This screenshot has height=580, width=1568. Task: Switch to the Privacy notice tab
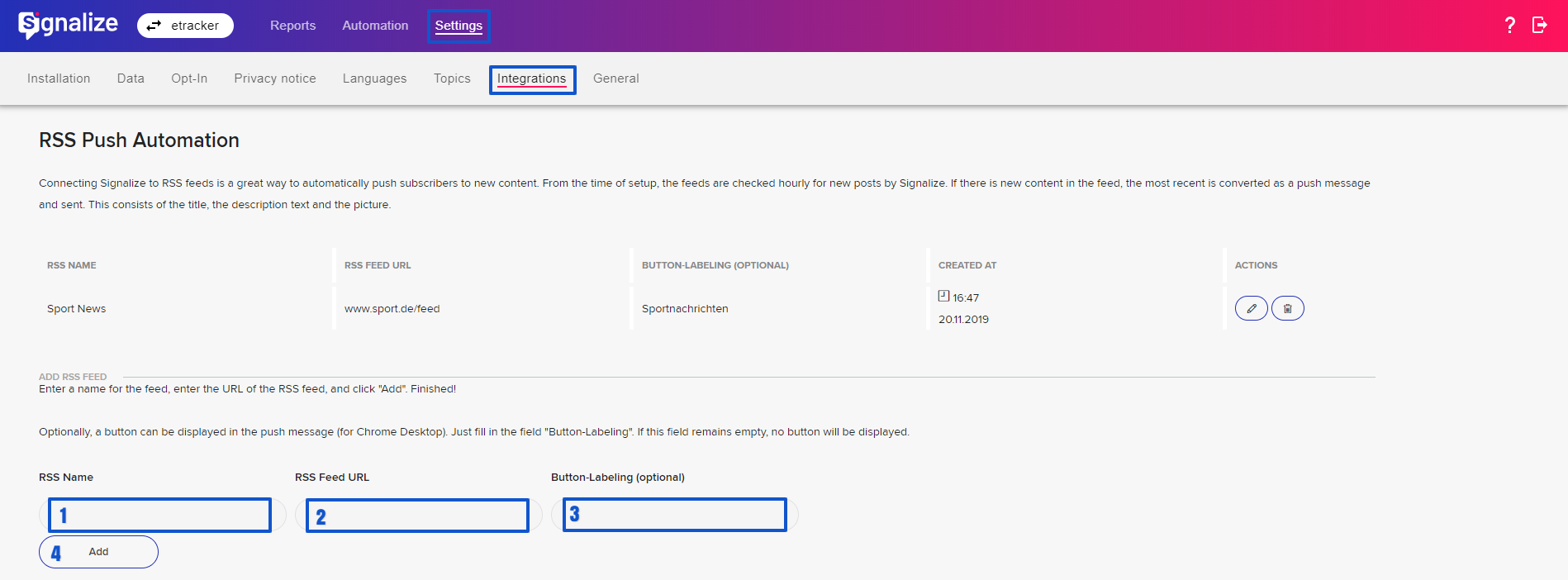coord(275,78)
